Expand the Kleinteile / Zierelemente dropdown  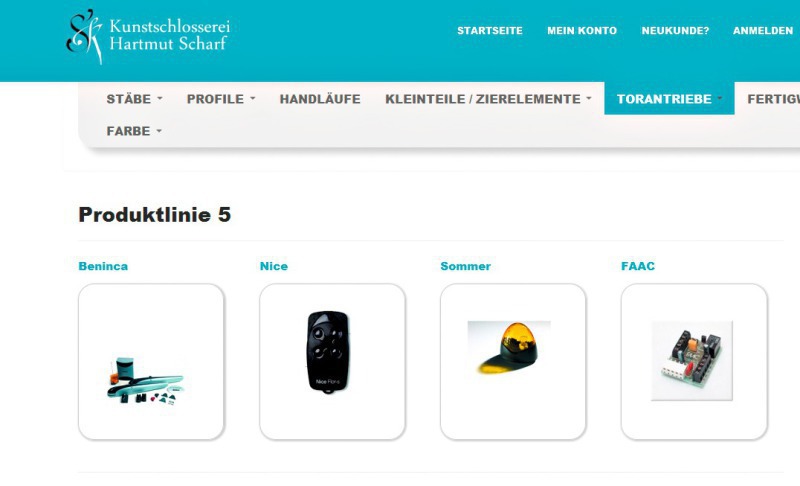(488, 99)
